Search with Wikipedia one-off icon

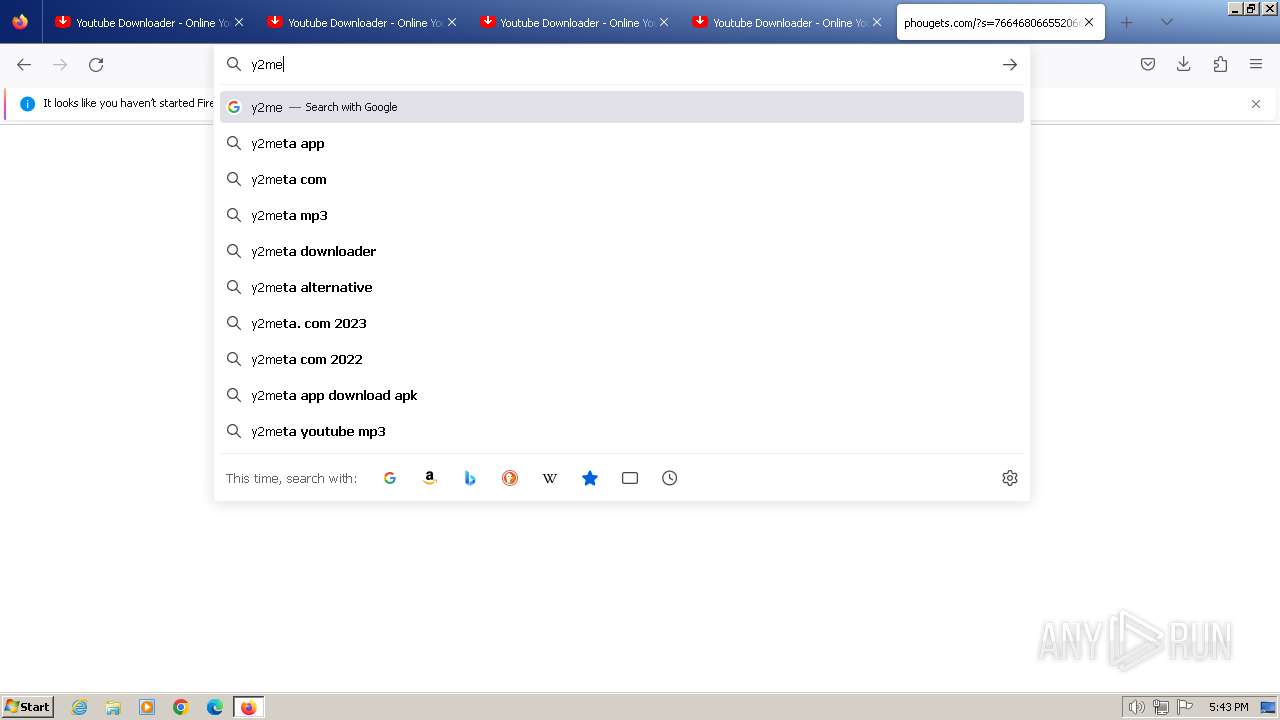tap(550, 478)
